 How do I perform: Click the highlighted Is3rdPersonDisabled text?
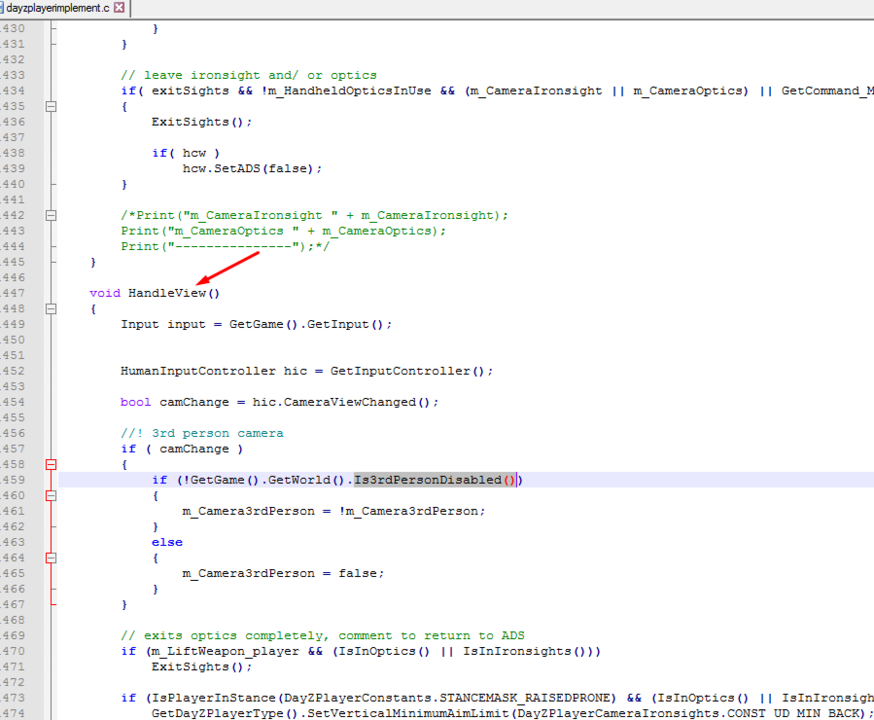[428, 480]
